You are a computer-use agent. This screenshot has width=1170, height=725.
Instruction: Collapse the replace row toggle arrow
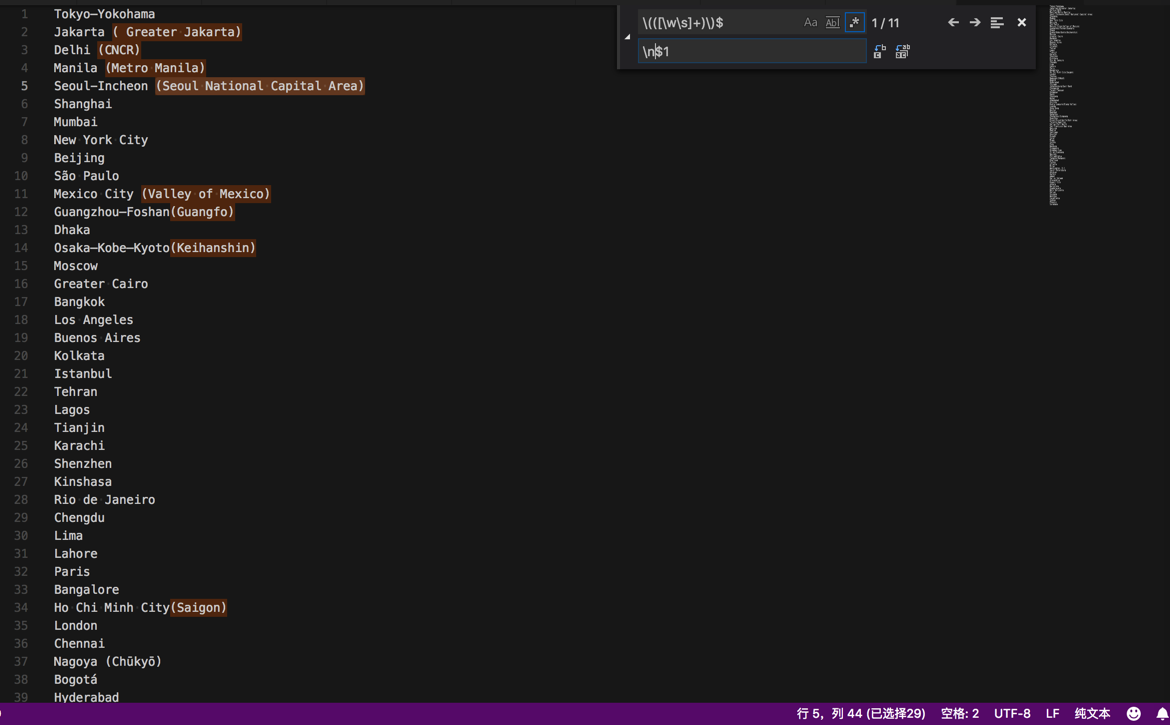628,37
